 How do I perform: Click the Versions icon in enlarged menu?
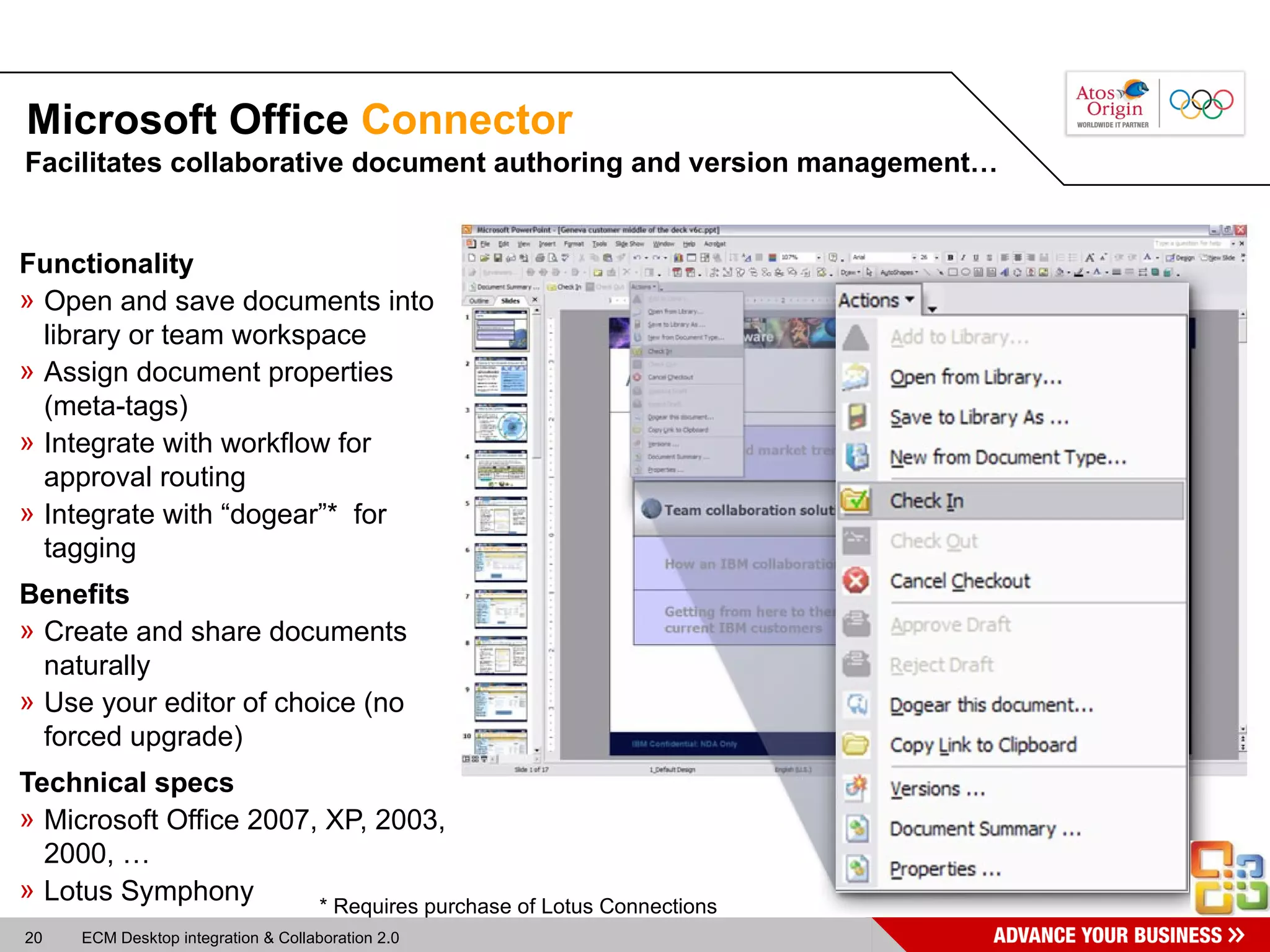coord(856,788)
